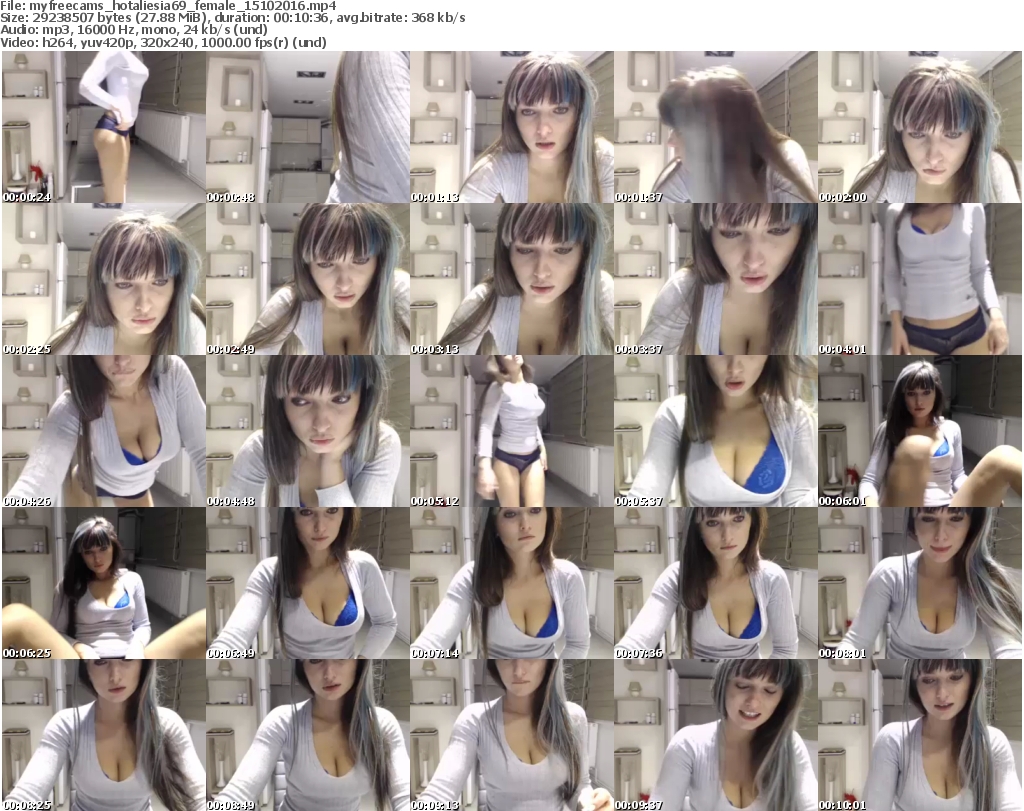Select the last thumbnail at 00:10:01

tap(919, 735)
